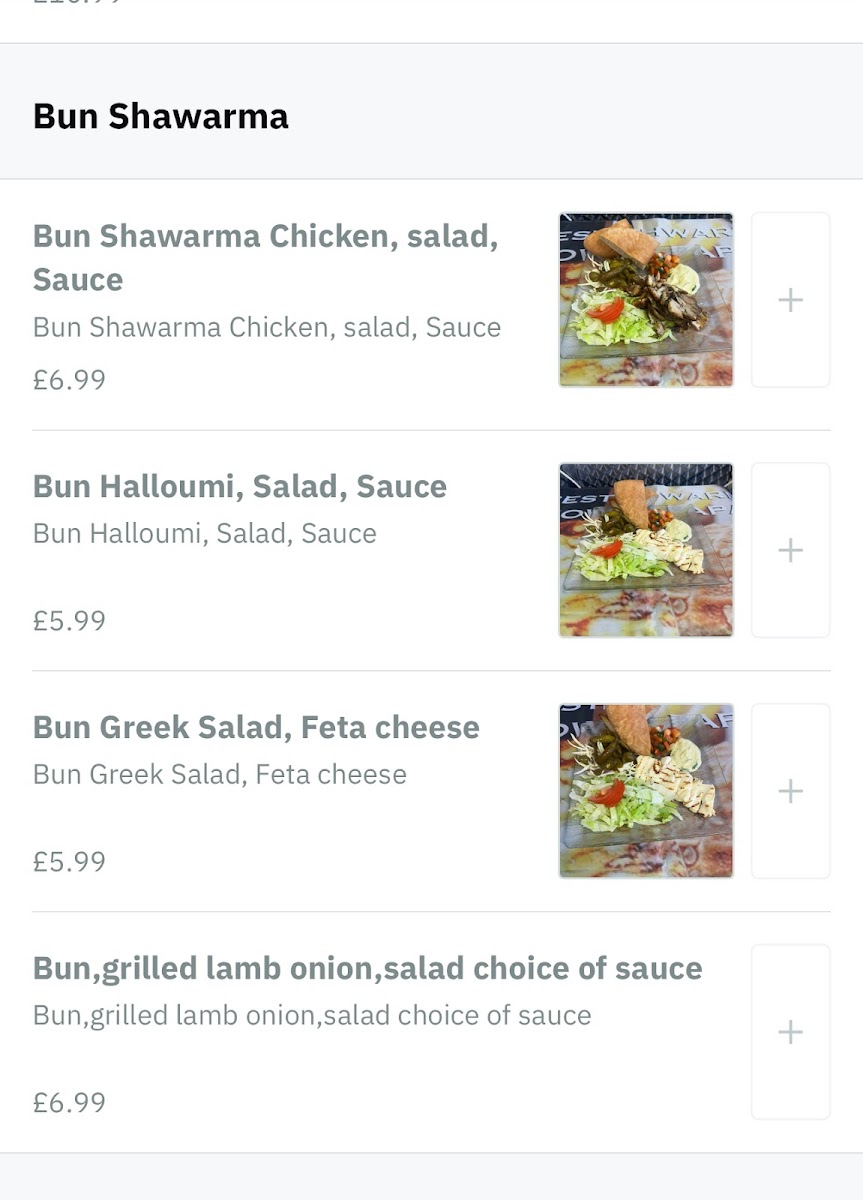Select Bun, grilled lamb onion item title
863x1200 pixels.
[x=367, y=968]
